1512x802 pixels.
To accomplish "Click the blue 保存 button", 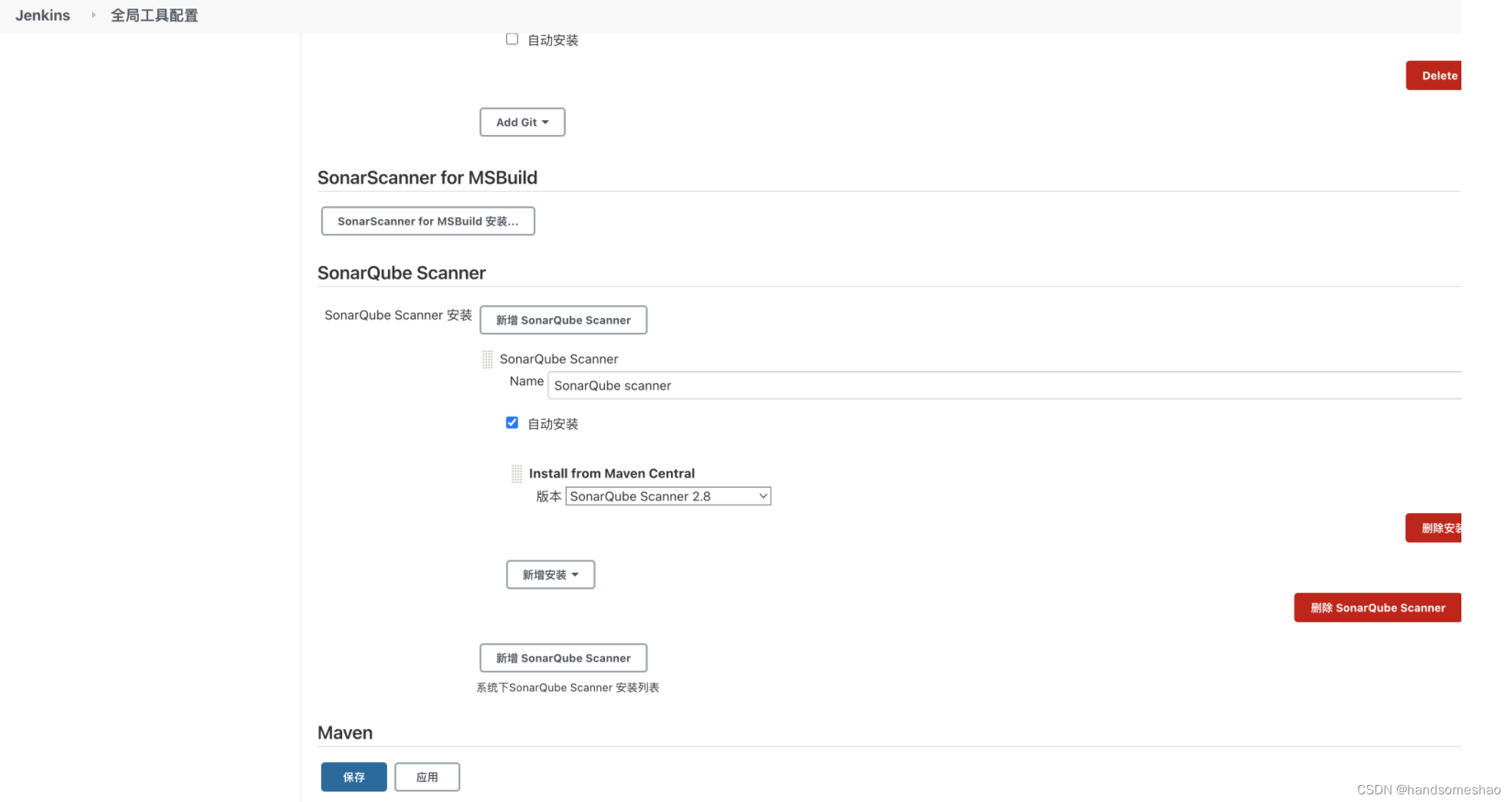I will tap(353, 777).
